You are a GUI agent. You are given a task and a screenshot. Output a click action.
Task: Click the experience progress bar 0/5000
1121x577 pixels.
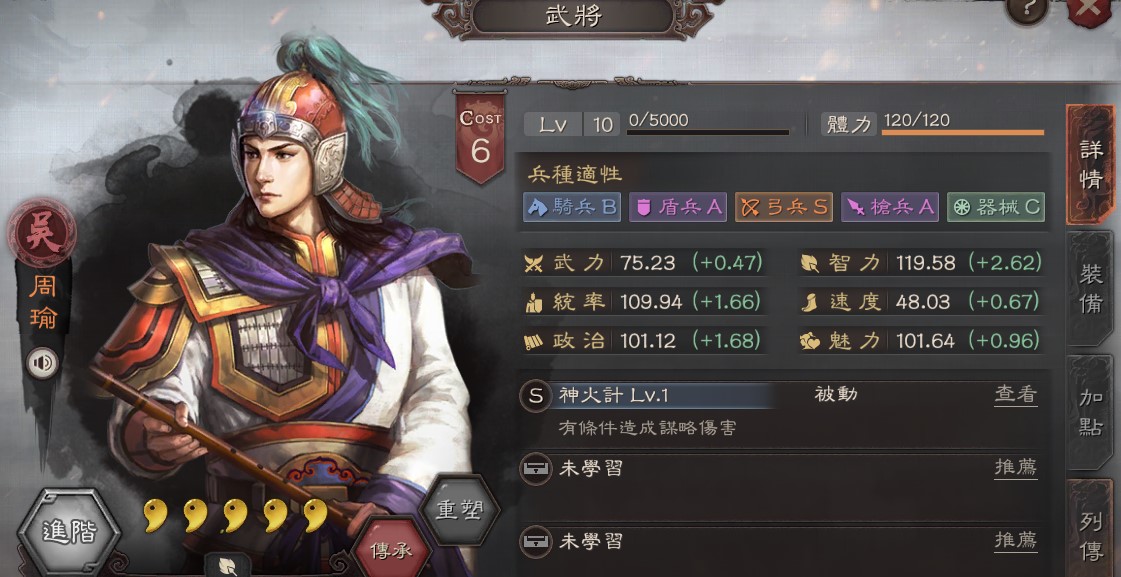pos(708,124)
